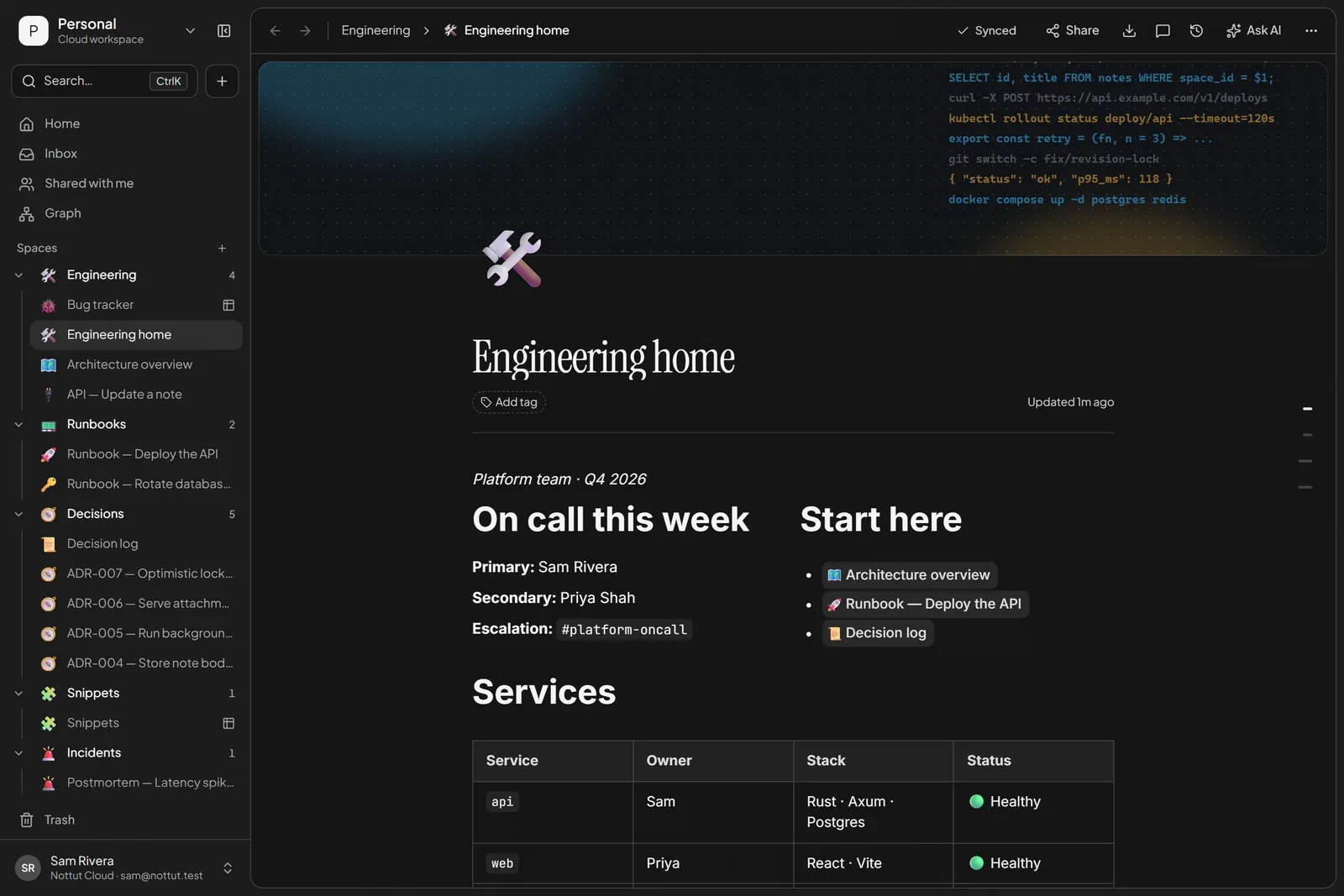Open the comments icon
1344x896 pixels.
(x=1163, y=31)
